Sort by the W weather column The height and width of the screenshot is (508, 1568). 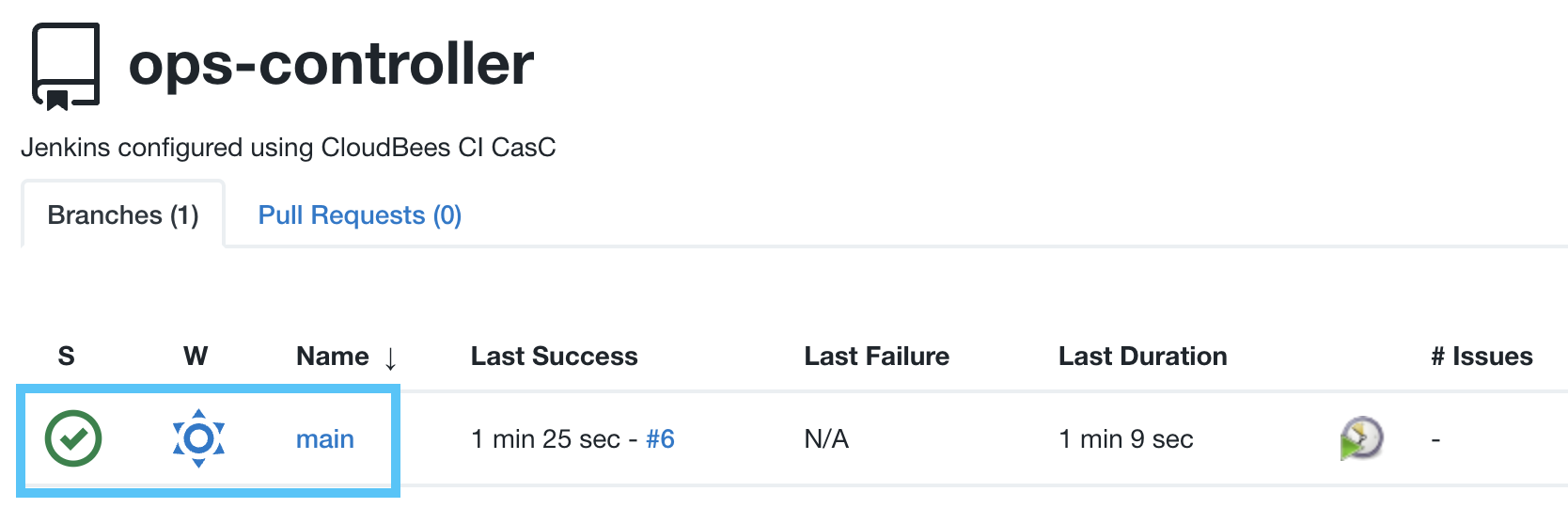click(x=196, y=357)
